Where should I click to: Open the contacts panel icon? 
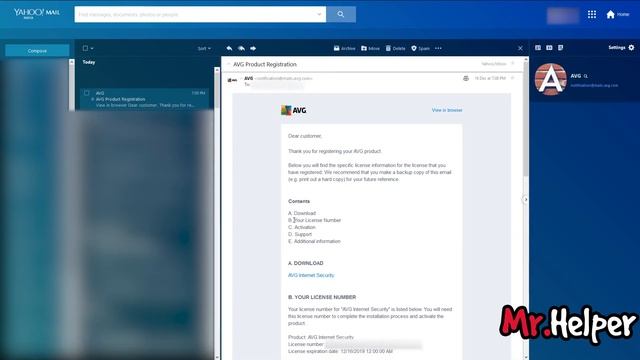pos(538,47)
